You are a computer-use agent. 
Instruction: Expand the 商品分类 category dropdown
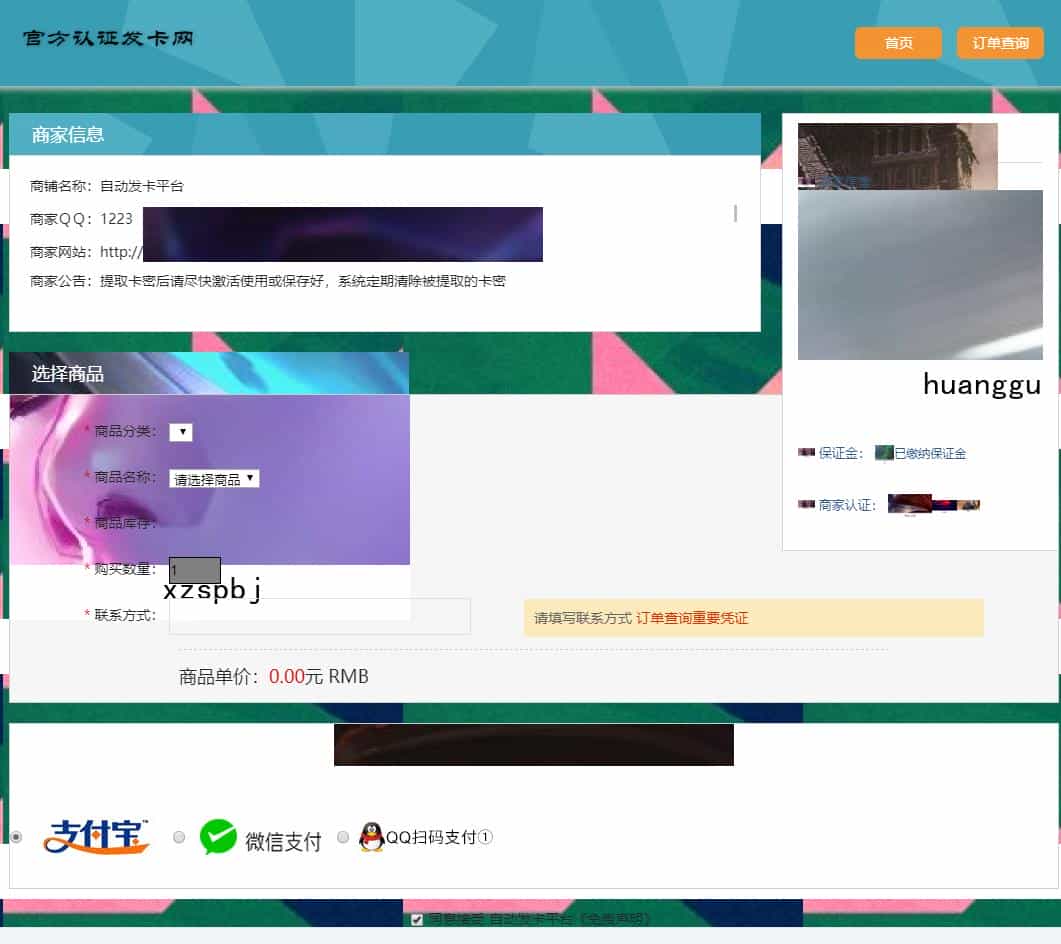181,432
